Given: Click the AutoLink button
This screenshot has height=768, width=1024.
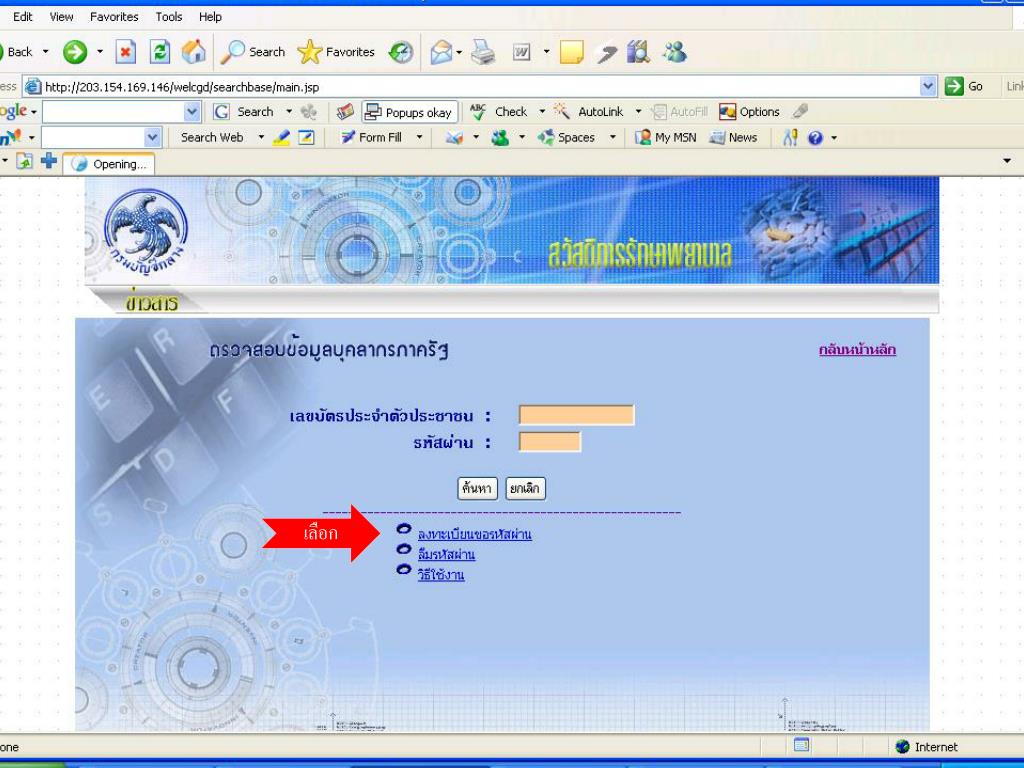Looking at the screenshot, I should [x=588, y=112].
